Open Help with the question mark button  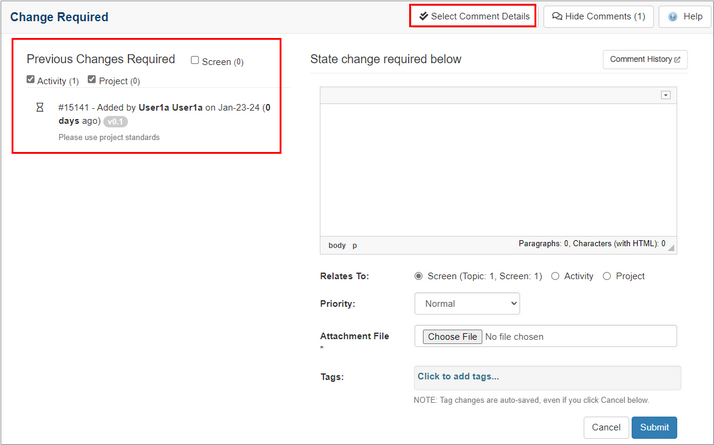coord(685,17)
